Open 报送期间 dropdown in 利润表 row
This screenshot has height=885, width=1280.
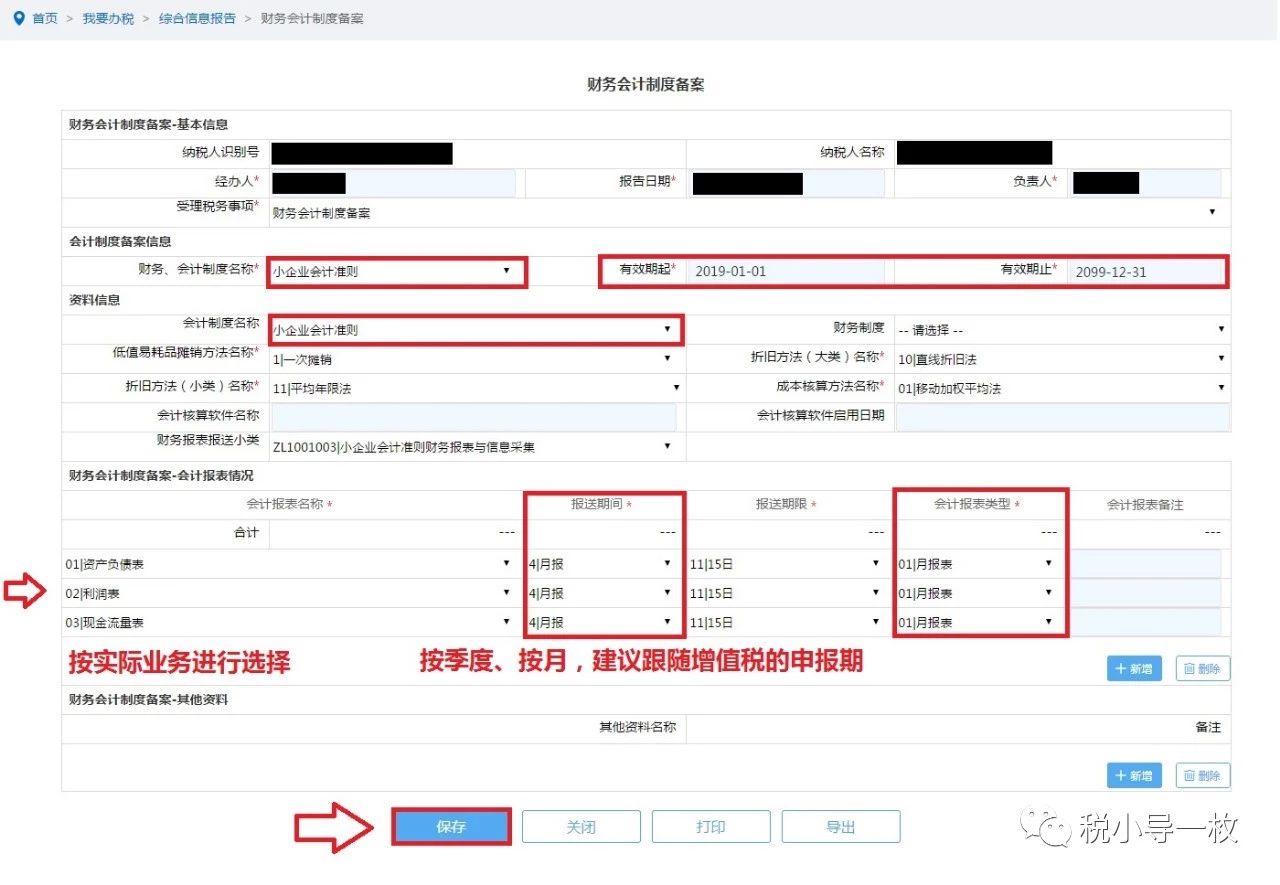pos(602,593)
